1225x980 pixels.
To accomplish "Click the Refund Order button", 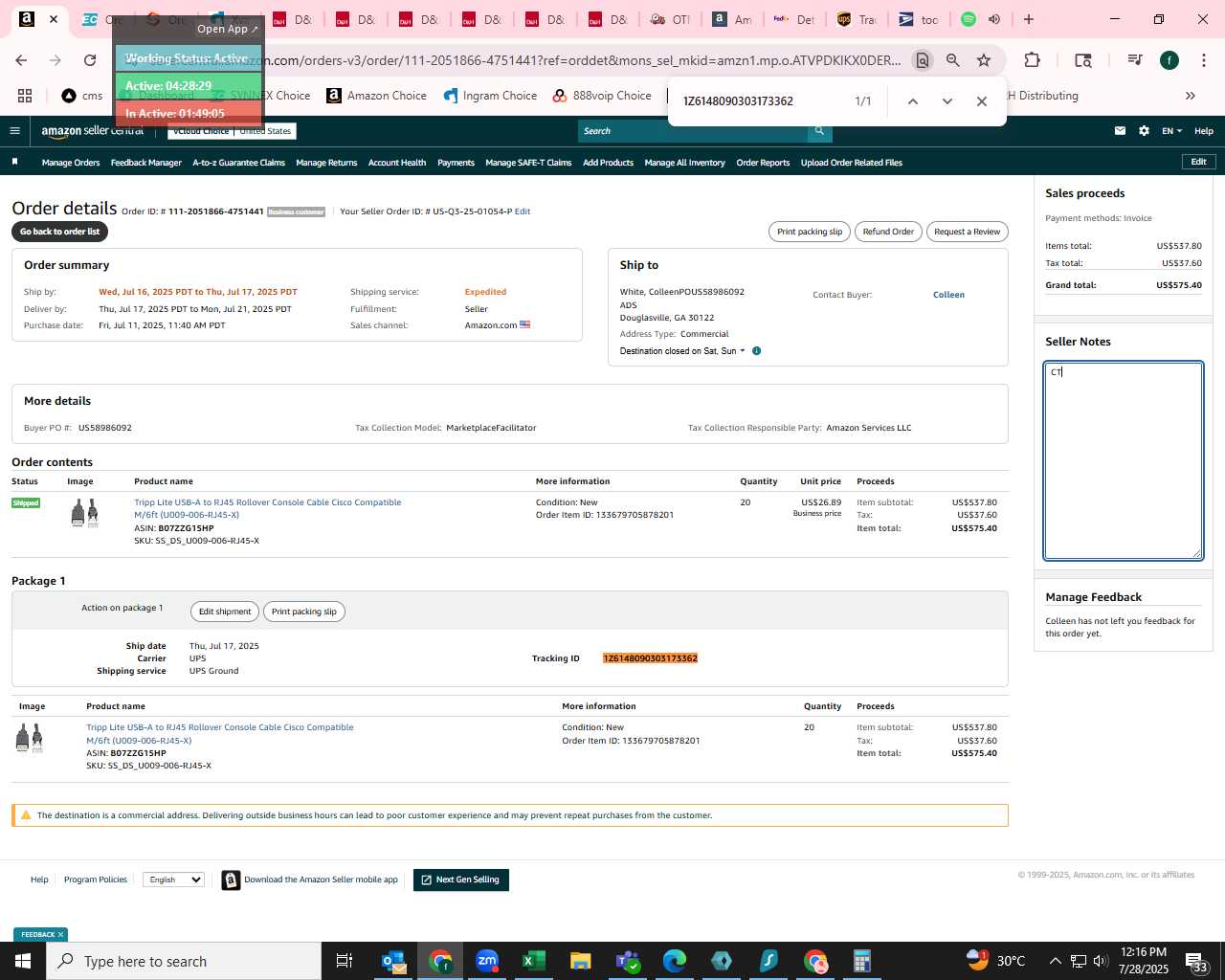I will tap(888, 232).
